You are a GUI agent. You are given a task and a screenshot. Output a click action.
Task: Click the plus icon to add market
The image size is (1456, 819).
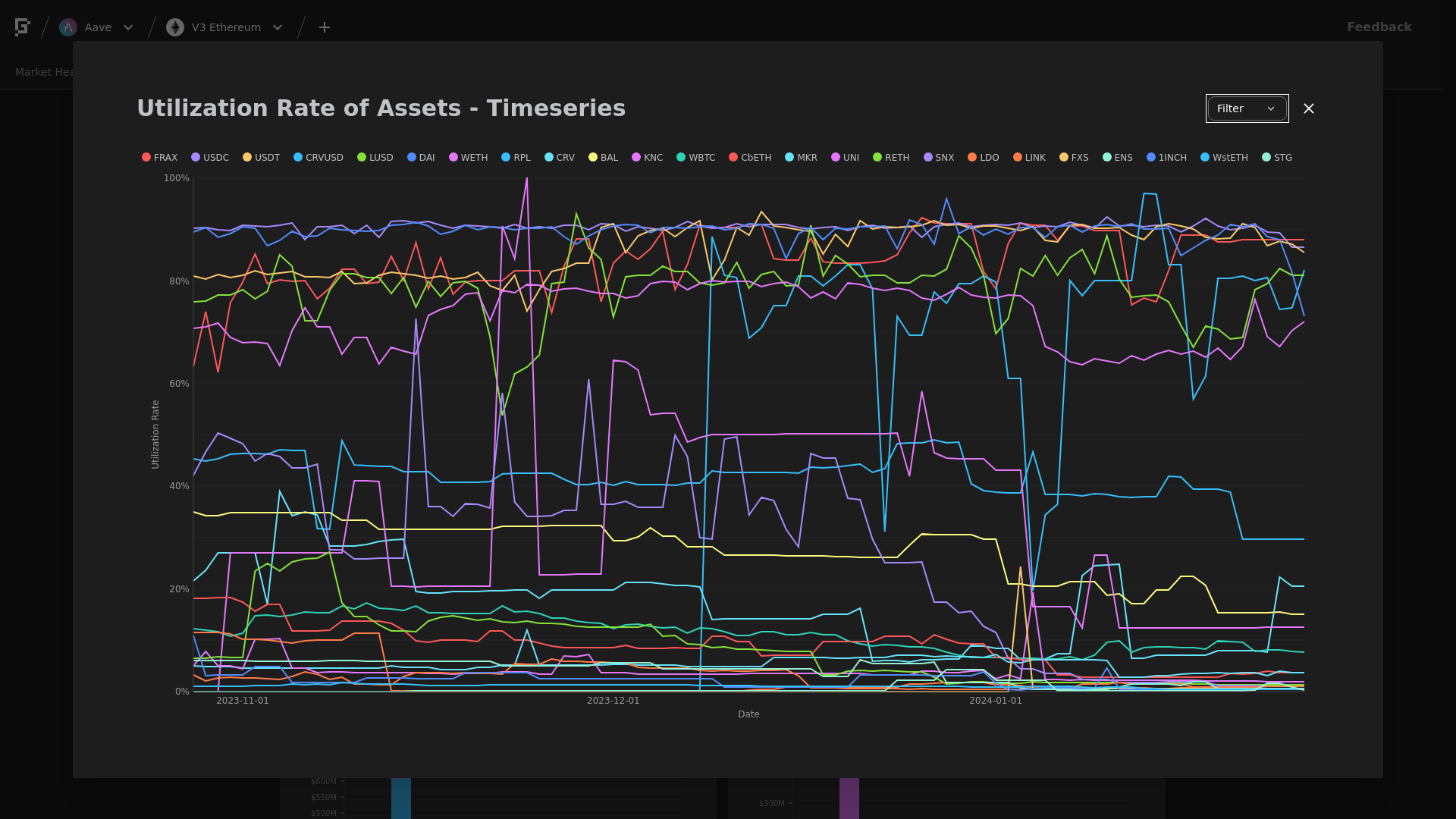click(x=325, y=27)
